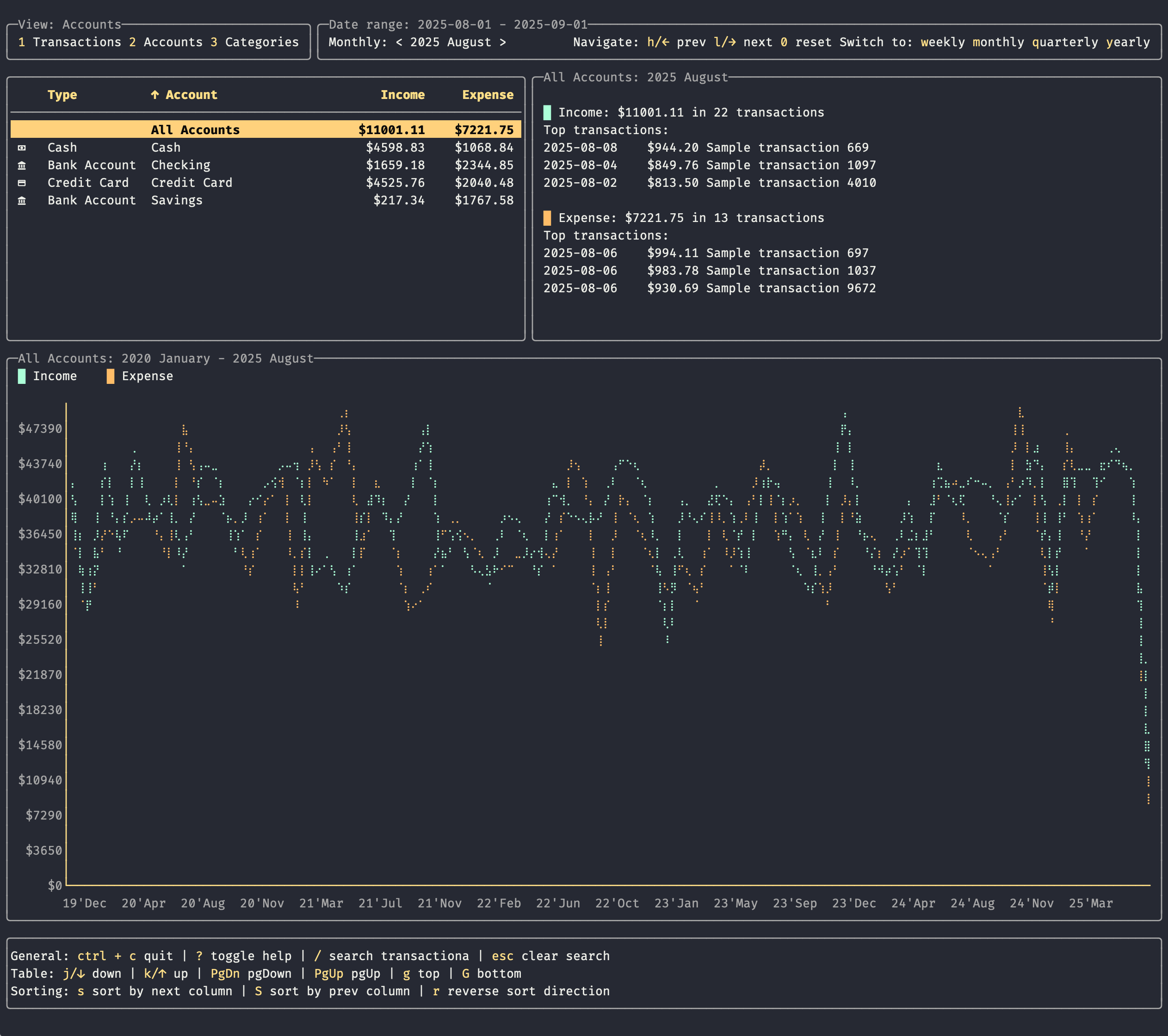Click the sort arrow on the Account column
The height and width of the screenshot is (1036, 1168).
[155, 95]
